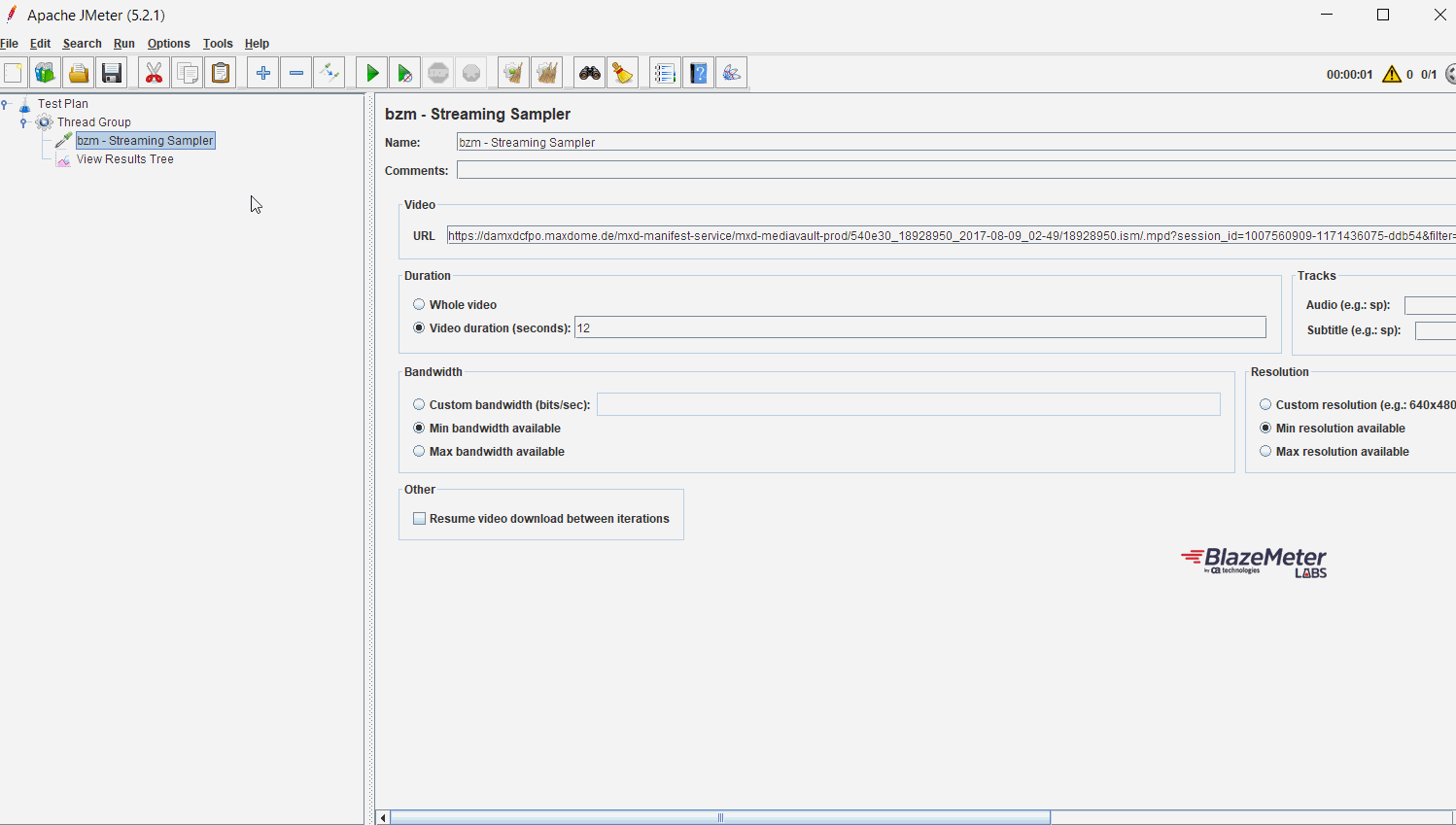Screen dimensions: 1456x825
Task: Click the Open folder toolbar icon
Action: coord(78,73)
